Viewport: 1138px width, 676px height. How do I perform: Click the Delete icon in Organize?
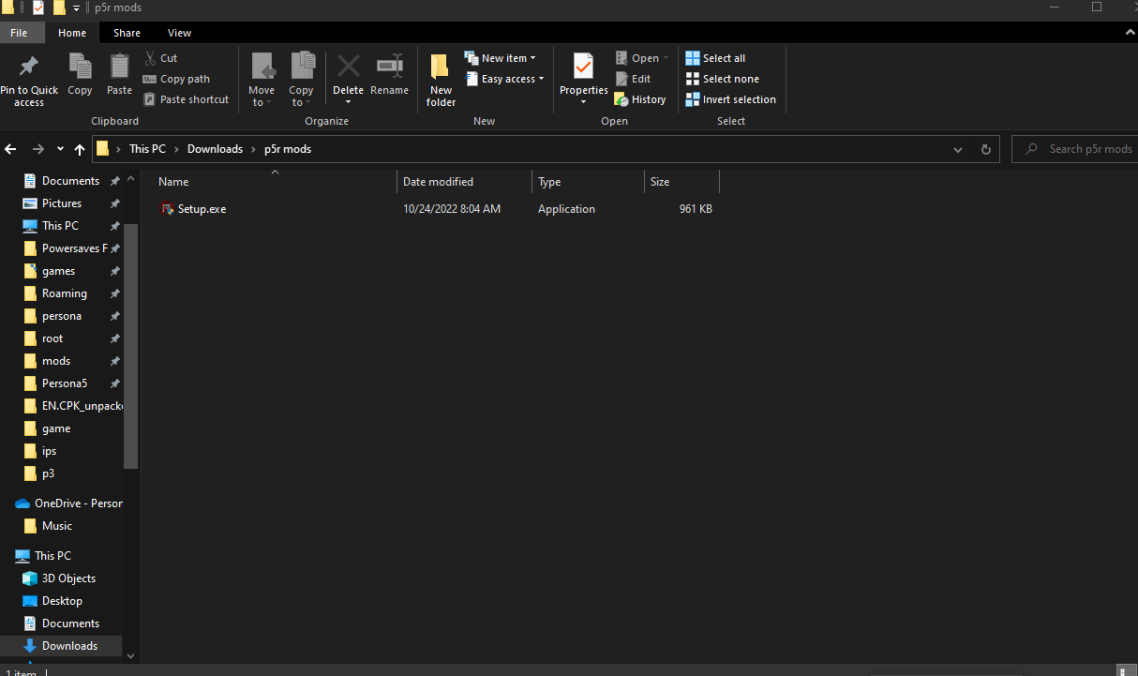tap(348, 68)
